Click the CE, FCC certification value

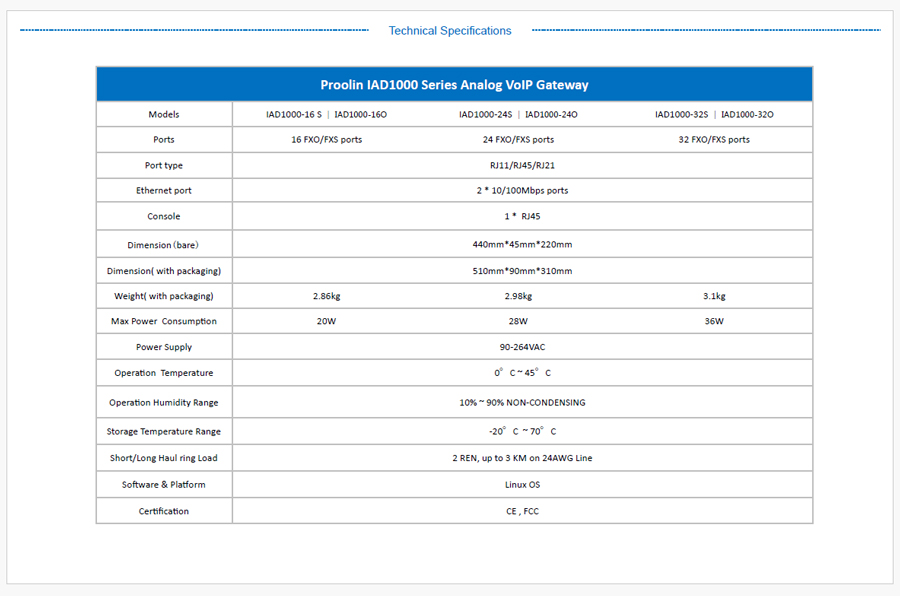[x=523, y=511]
